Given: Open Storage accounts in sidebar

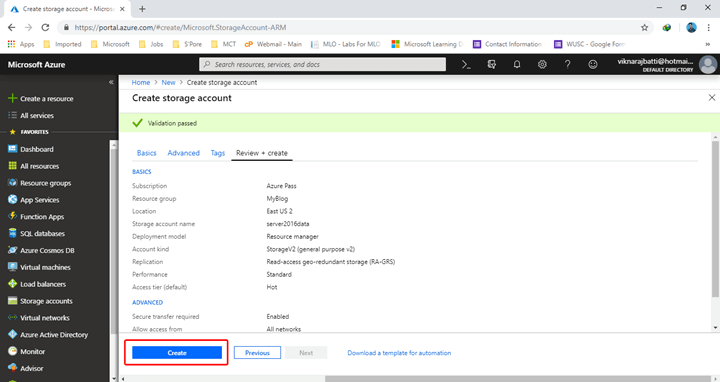Looking at the screenshot, I should point(40,301).
